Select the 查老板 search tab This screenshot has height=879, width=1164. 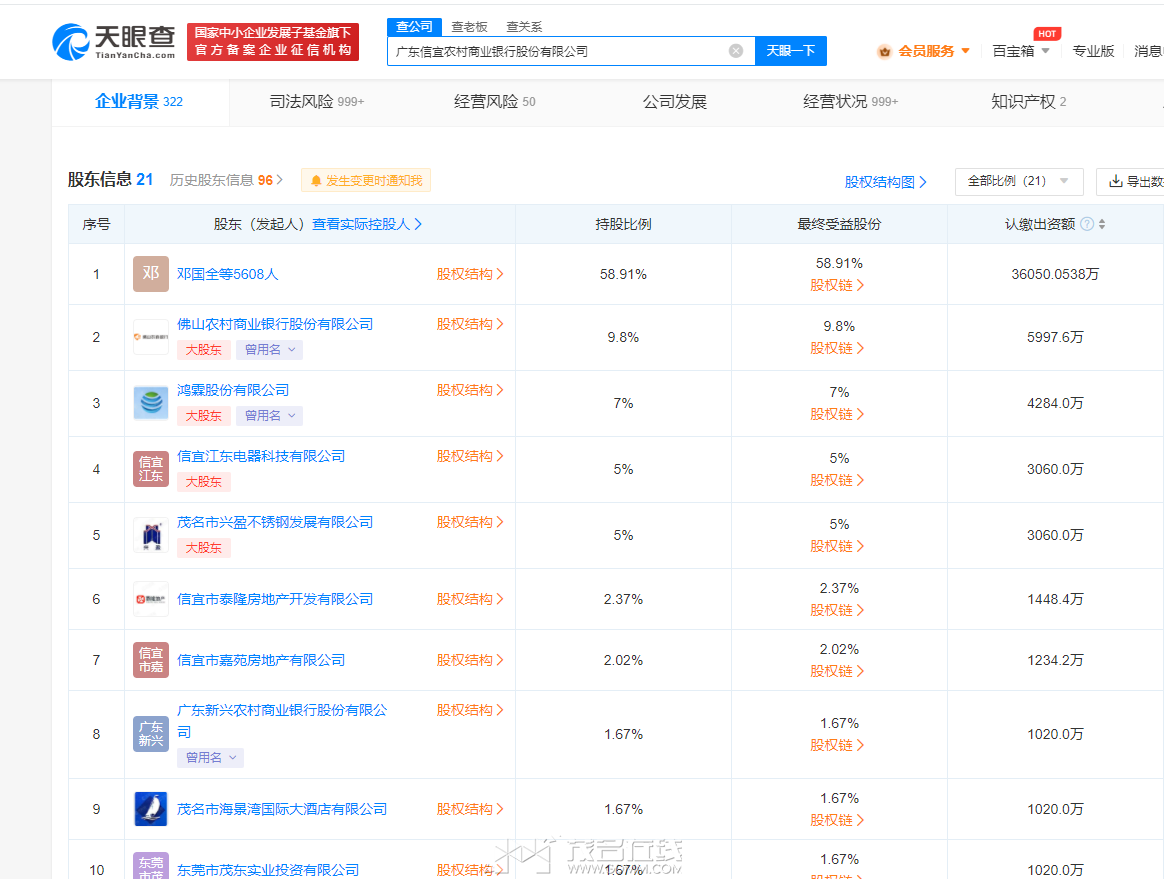(x=469, y=27)
